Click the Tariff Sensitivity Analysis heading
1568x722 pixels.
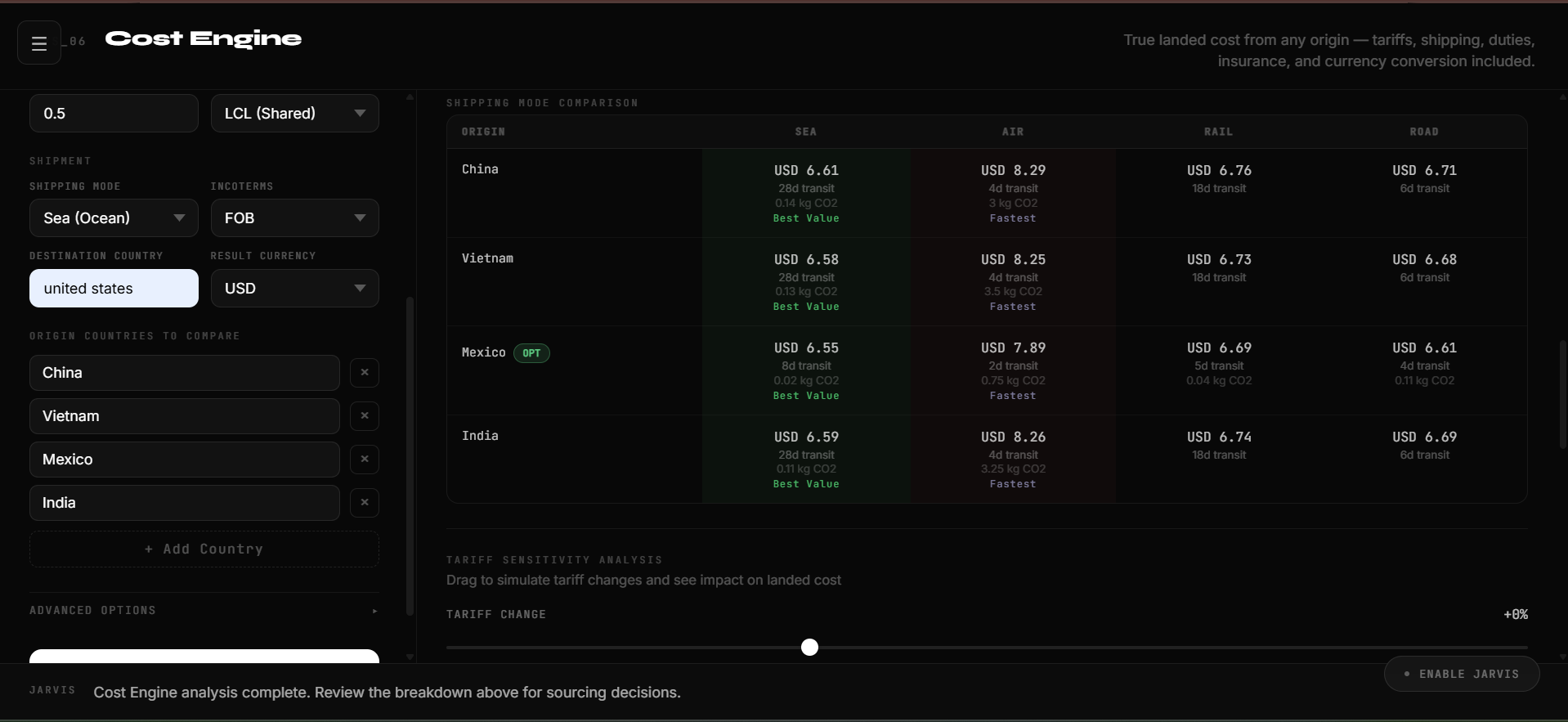click(x=554, y=560)
